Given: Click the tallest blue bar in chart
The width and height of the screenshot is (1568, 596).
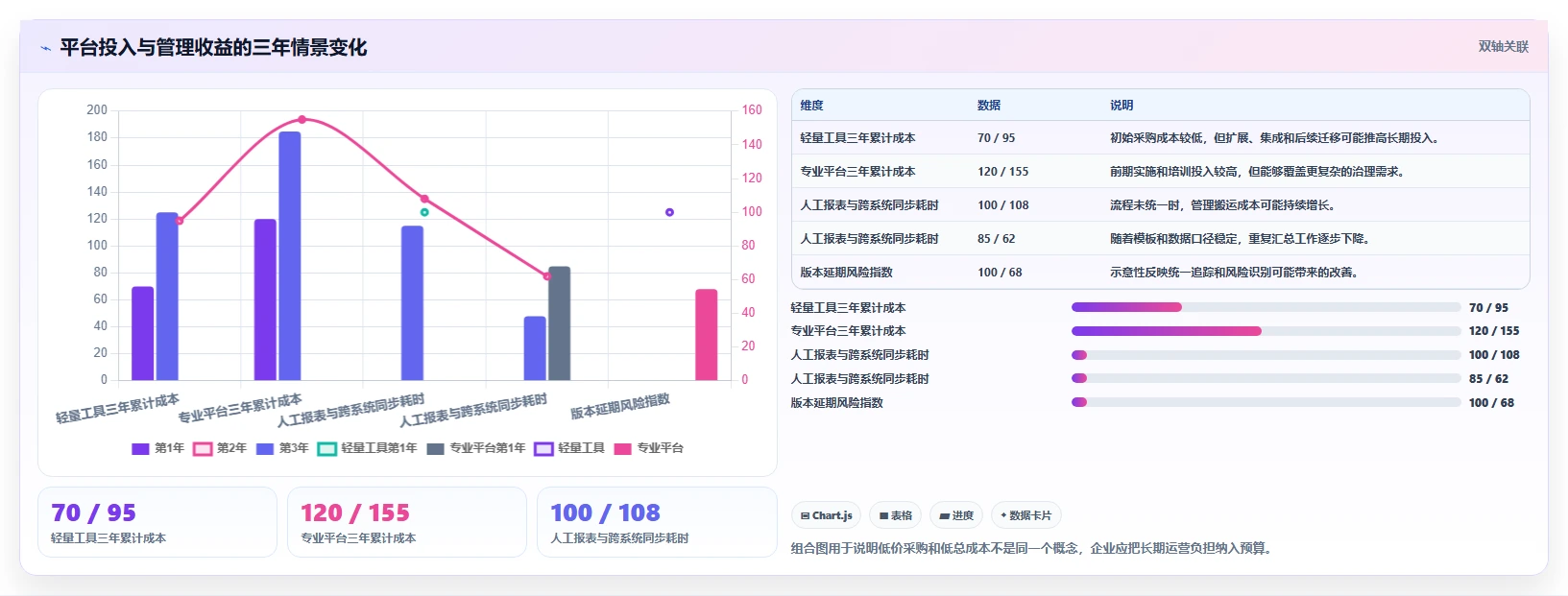Looking at the screenshot, I should coord(290,256).
